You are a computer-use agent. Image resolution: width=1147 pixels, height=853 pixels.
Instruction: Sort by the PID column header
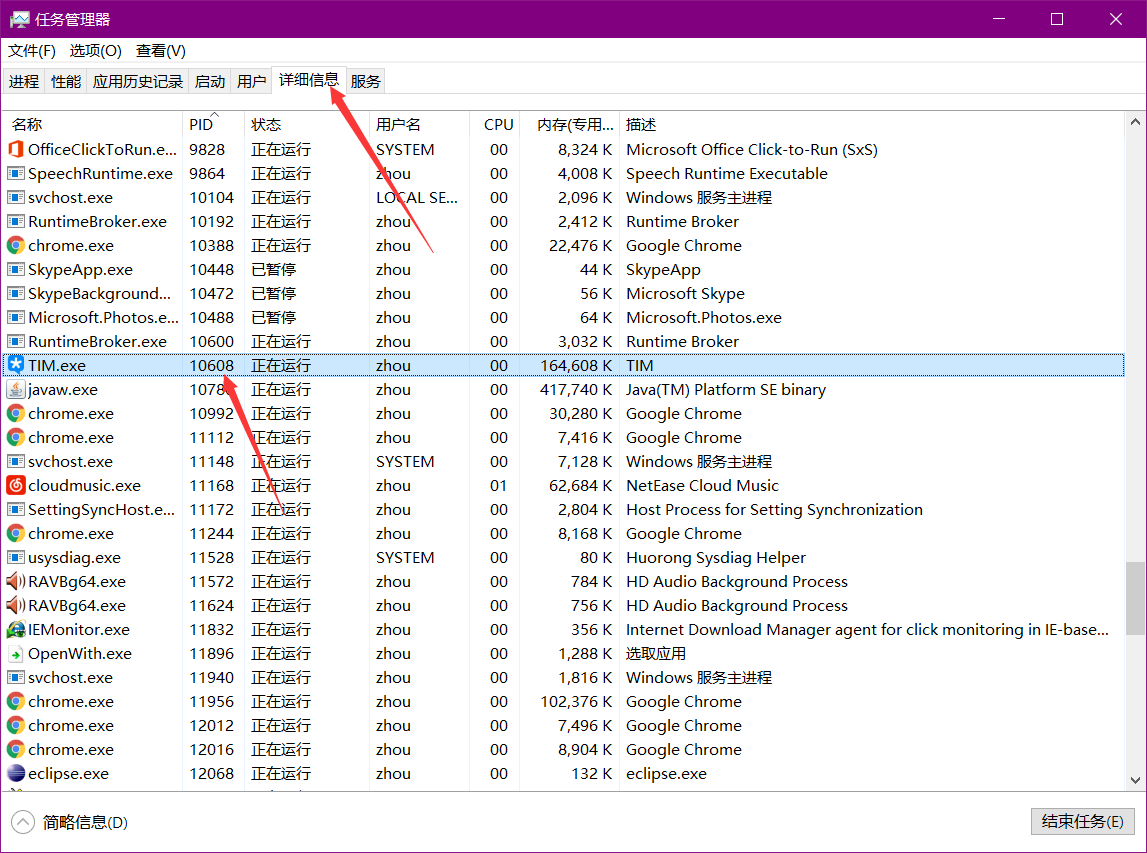[x=202, y=125]
